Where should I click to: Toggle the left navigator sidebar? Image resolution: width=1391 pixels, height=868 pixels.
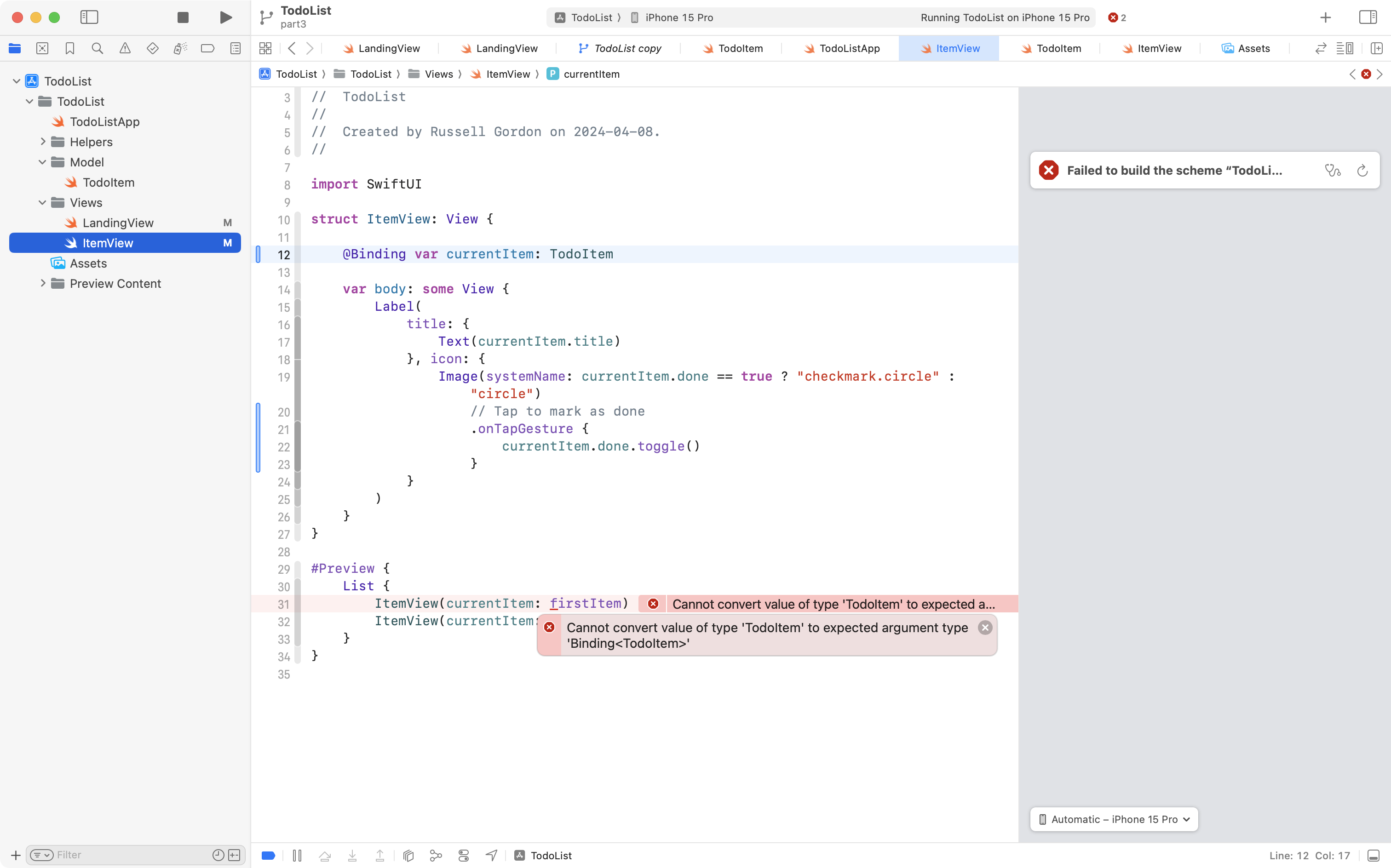pyautogui.click(x=89, y=17)
